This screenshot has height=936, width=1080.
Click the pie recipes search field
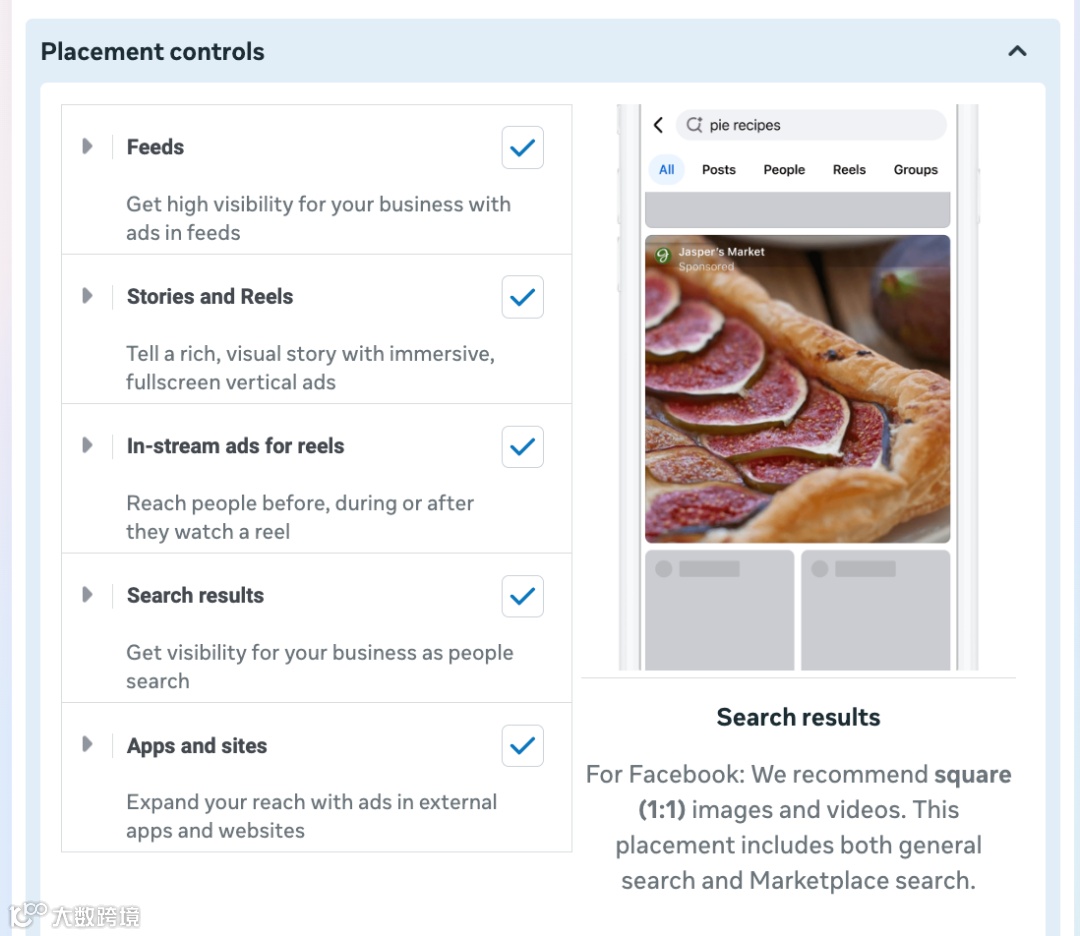coord(820,125)
